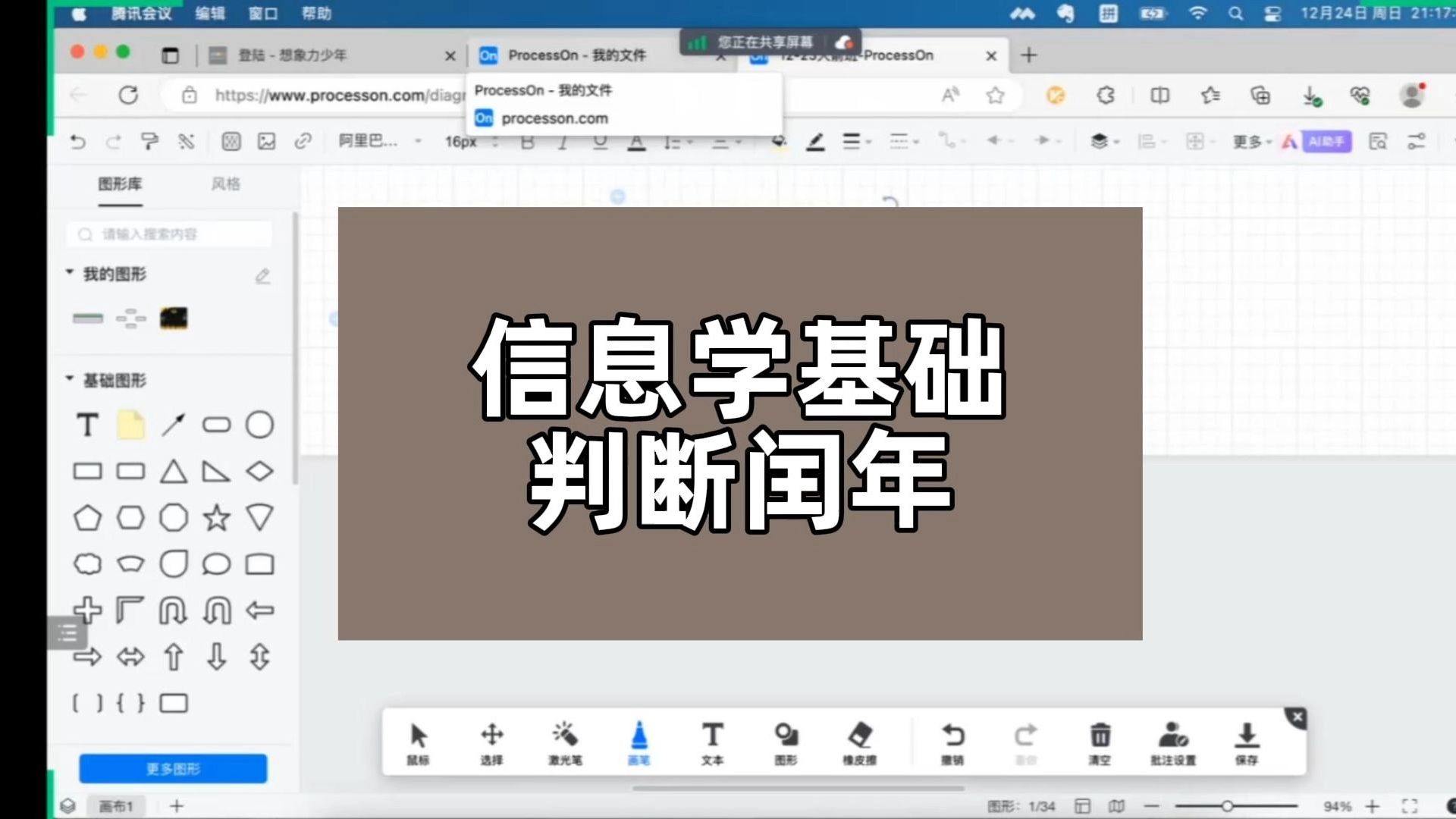Select the laser pointer tool

[x=566, y=742]
